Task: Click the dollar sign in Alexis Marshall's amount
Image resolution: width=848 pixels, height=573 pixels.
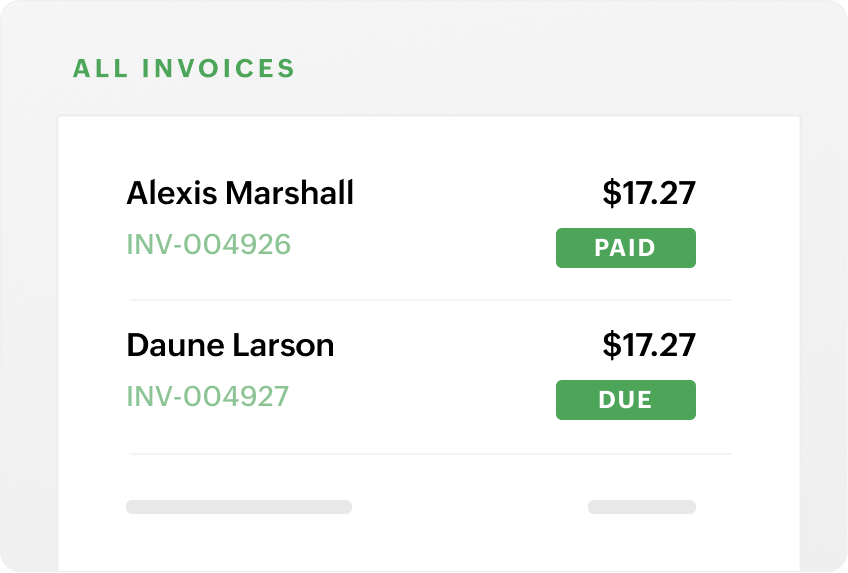Action: [x=611, y=193]
